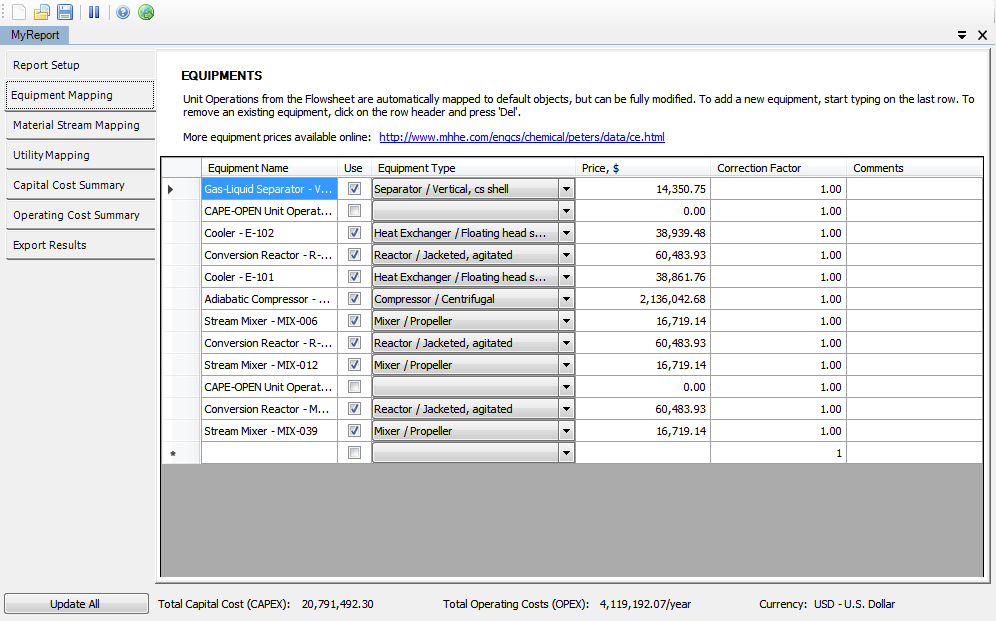Viewport: 996px width, 621px height.
Task: Select the MyReport document tab
Action: [x=35, y=36]
